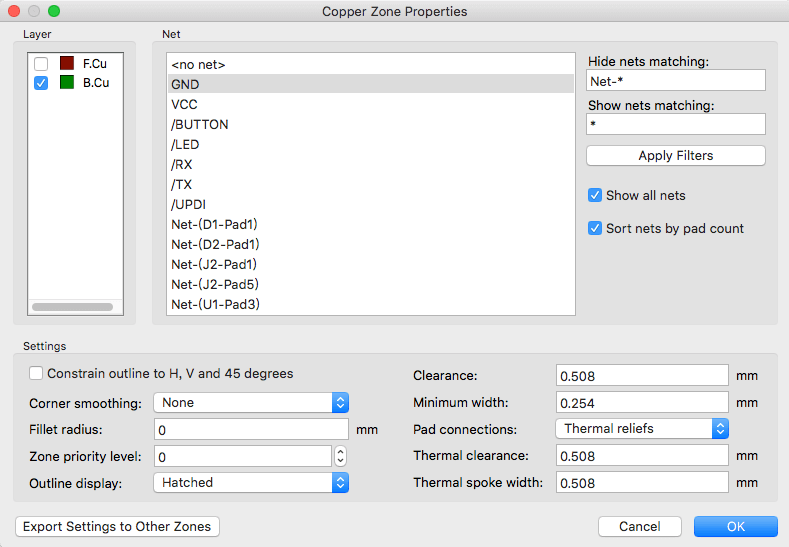Click the Hide nets matching text field
This screenshot has width=789, height=547.
(675, 81)
